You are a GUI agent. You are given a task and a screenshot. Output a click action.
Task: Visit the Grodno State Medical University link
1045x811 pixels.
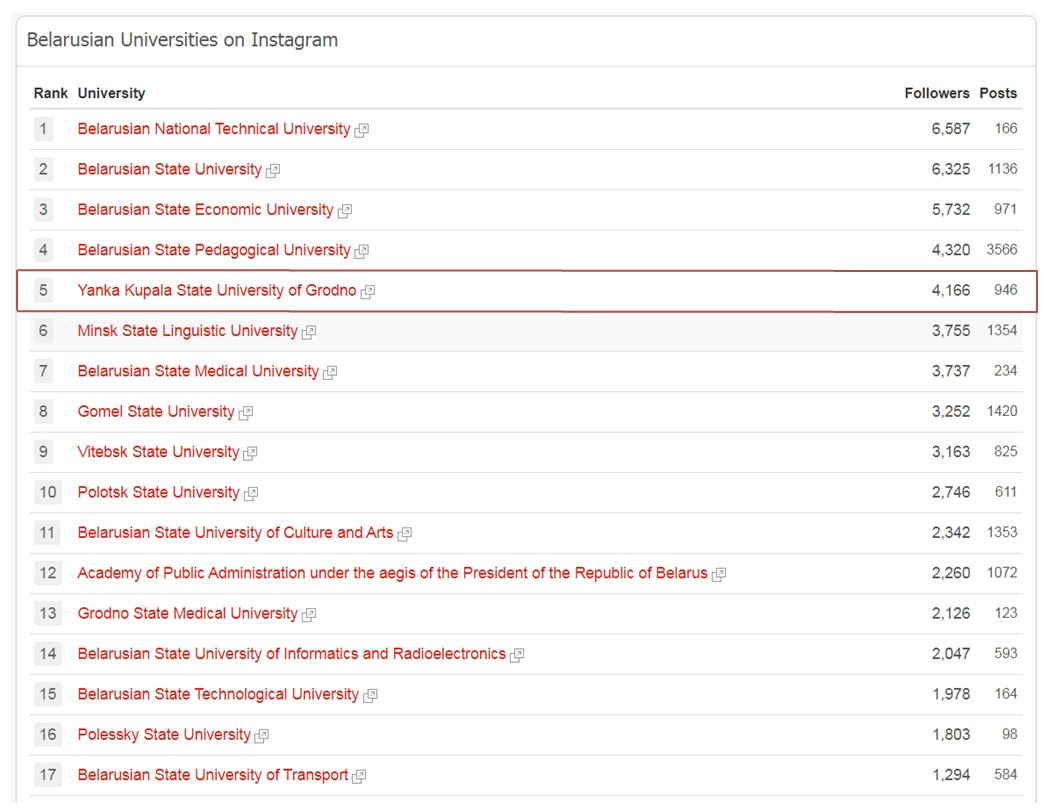tap(187, 613)
